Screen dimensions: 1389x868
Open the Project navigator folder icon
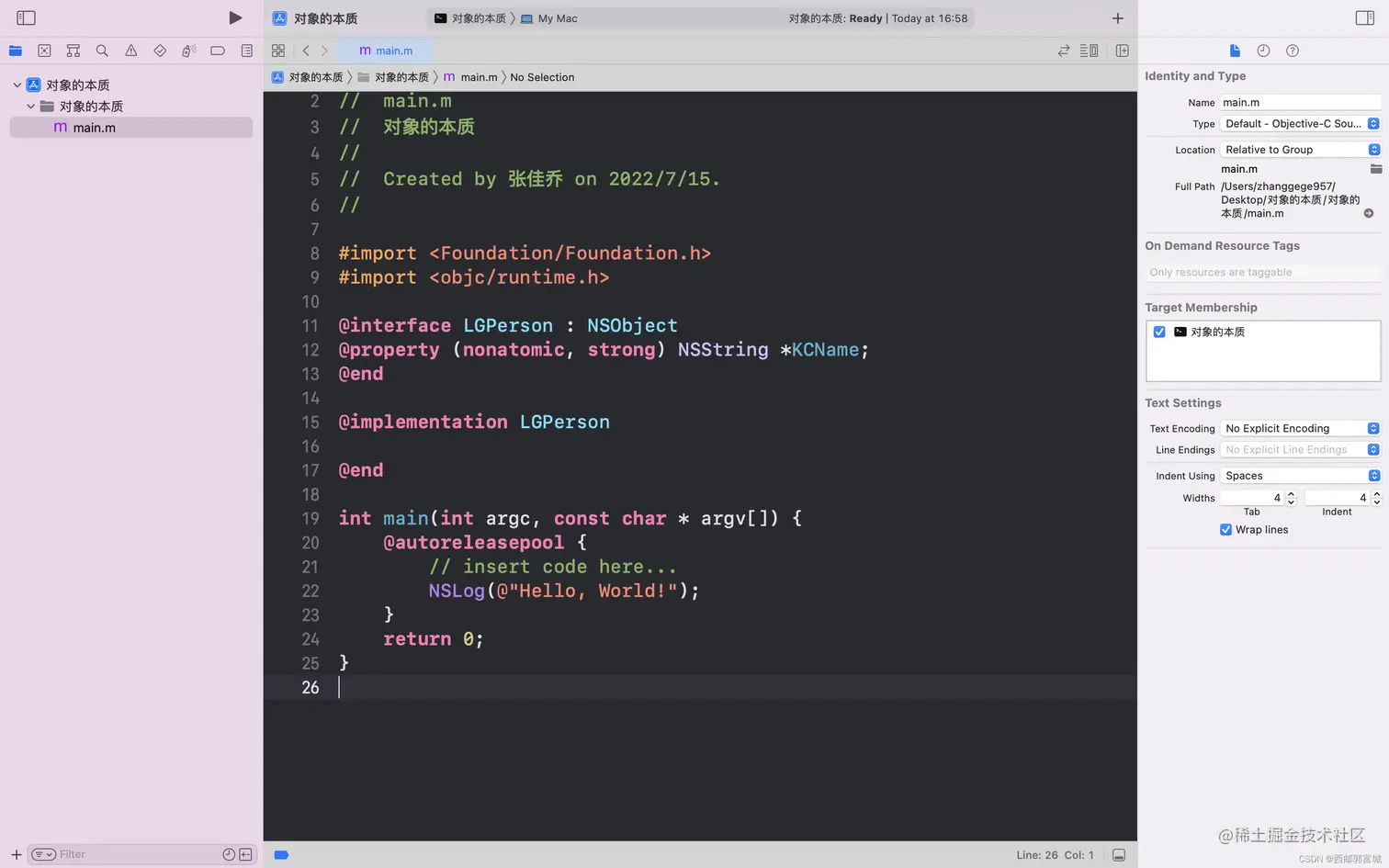click(16, 51)
